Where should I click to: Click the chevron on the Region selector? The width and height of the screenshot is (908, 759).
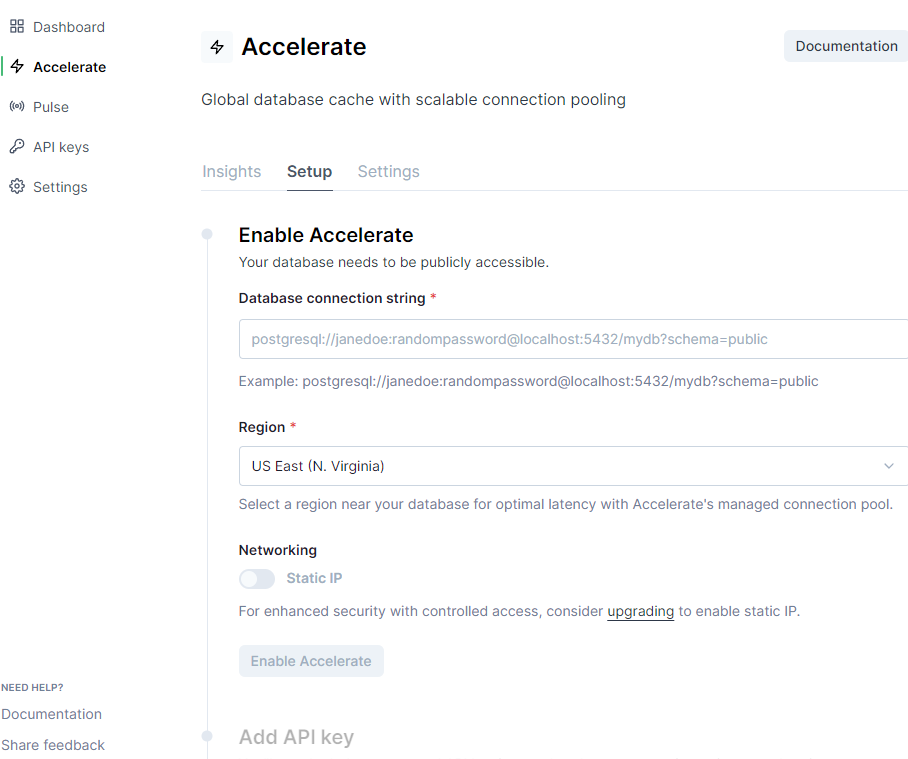point(890,466)
